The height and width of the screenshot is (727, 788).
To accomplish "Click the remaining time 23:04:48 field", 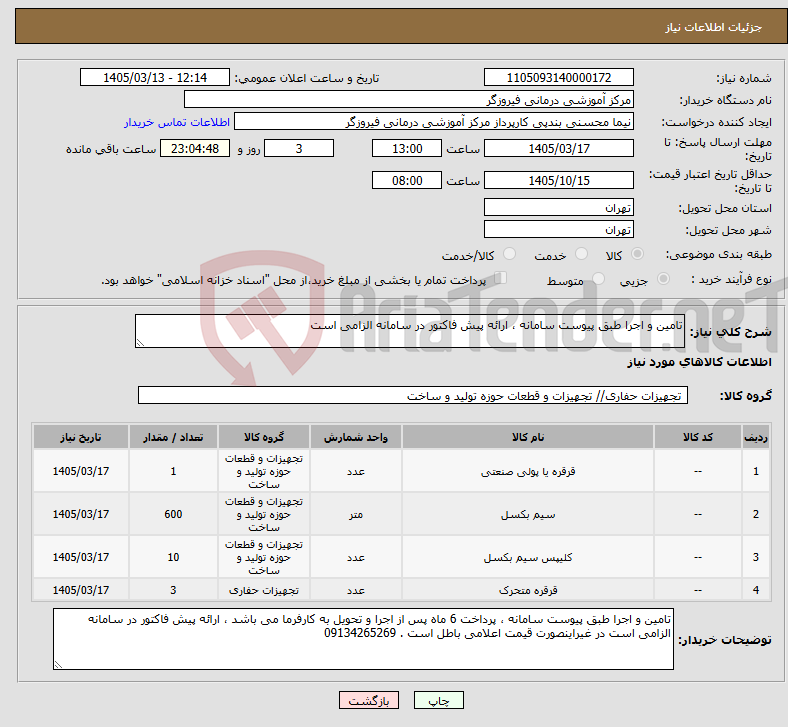I will (x=194, y=149).
